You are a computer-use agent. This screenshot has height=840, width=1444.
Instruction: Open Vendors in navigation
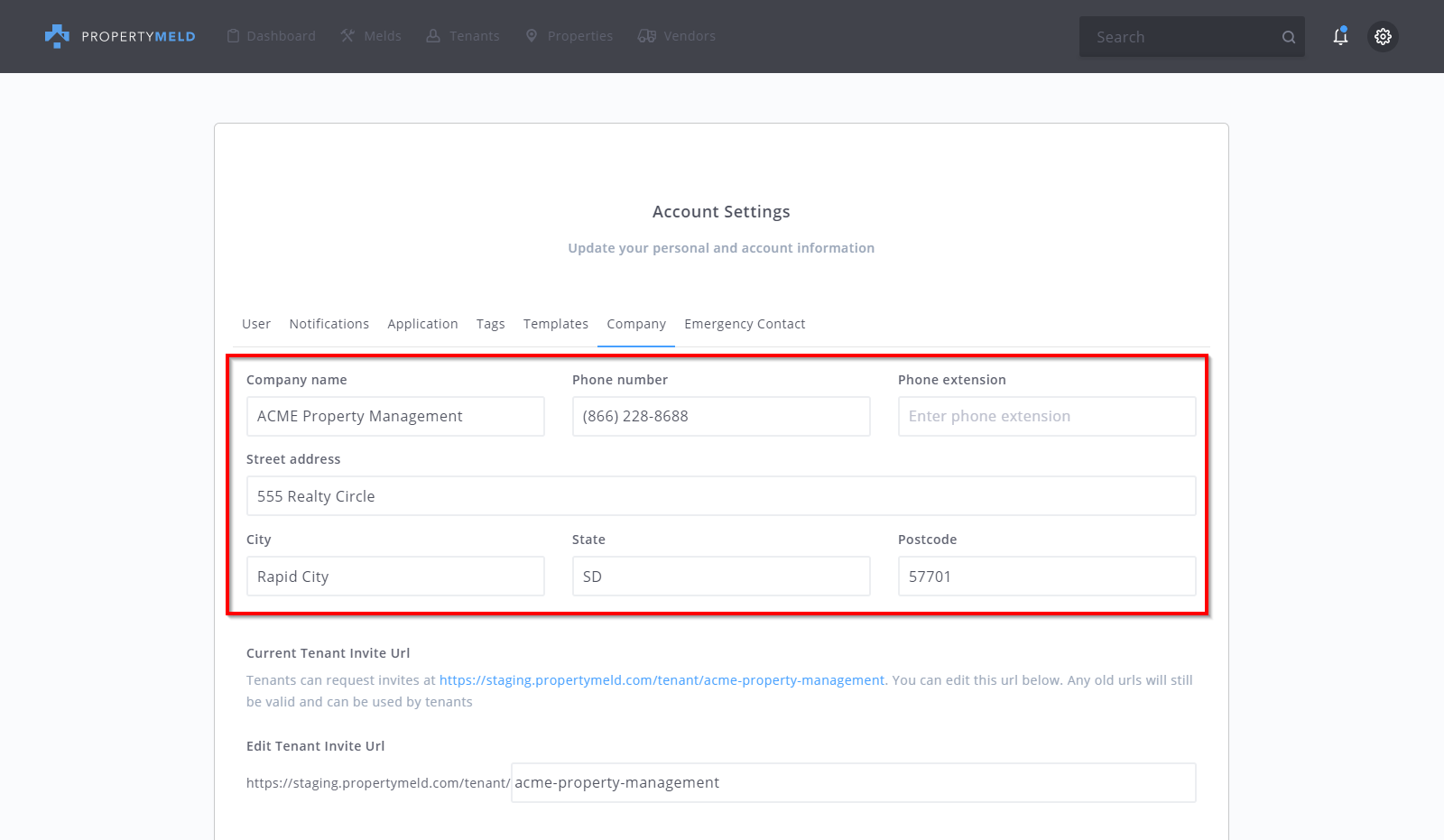tap(690, 36)
